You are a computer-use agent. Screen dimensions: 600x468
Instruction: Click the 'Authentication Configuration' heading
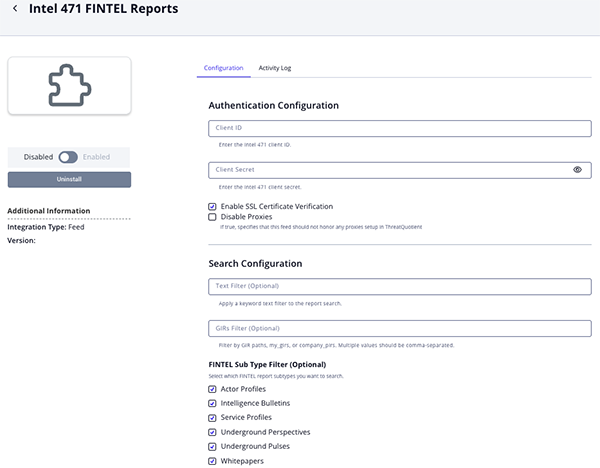click(x=274, y=106)
